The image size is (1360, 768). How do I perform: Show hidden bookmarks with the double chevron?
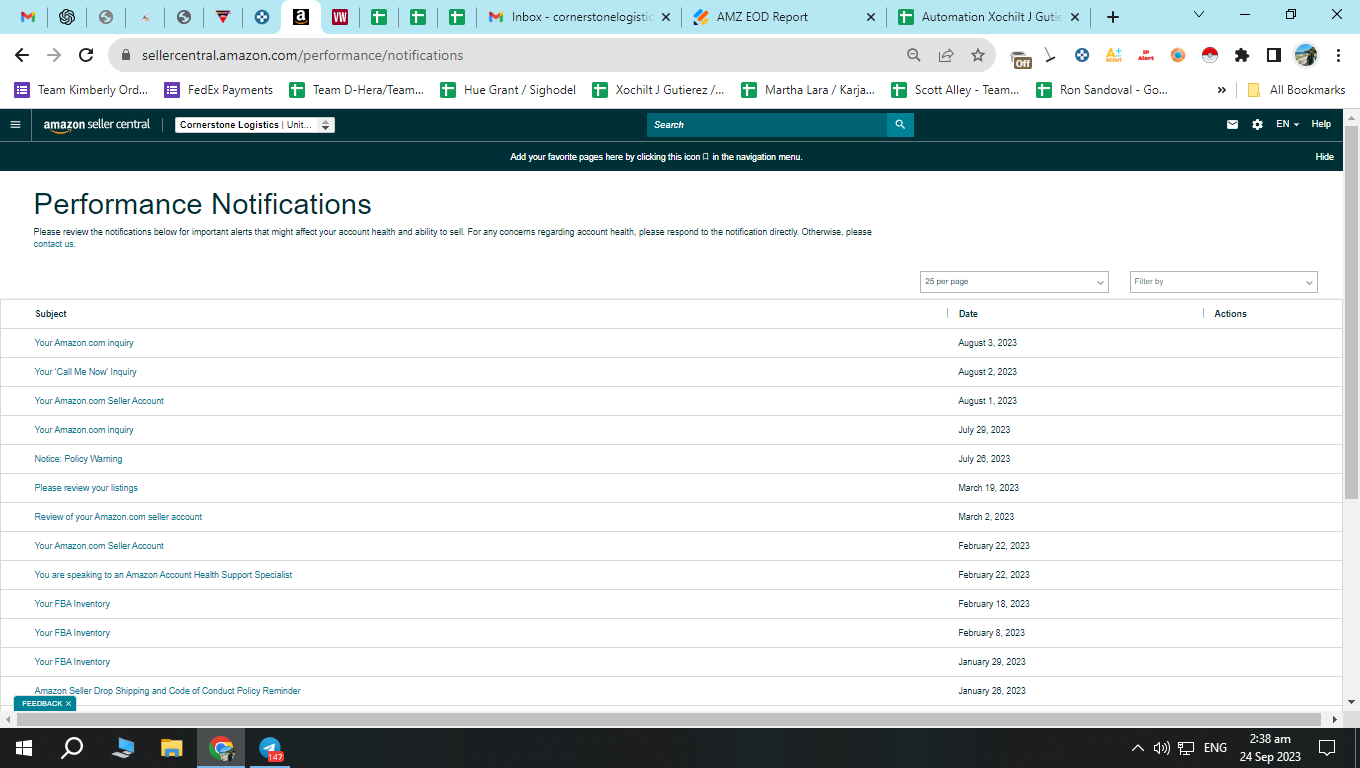tap(1221, 90)
